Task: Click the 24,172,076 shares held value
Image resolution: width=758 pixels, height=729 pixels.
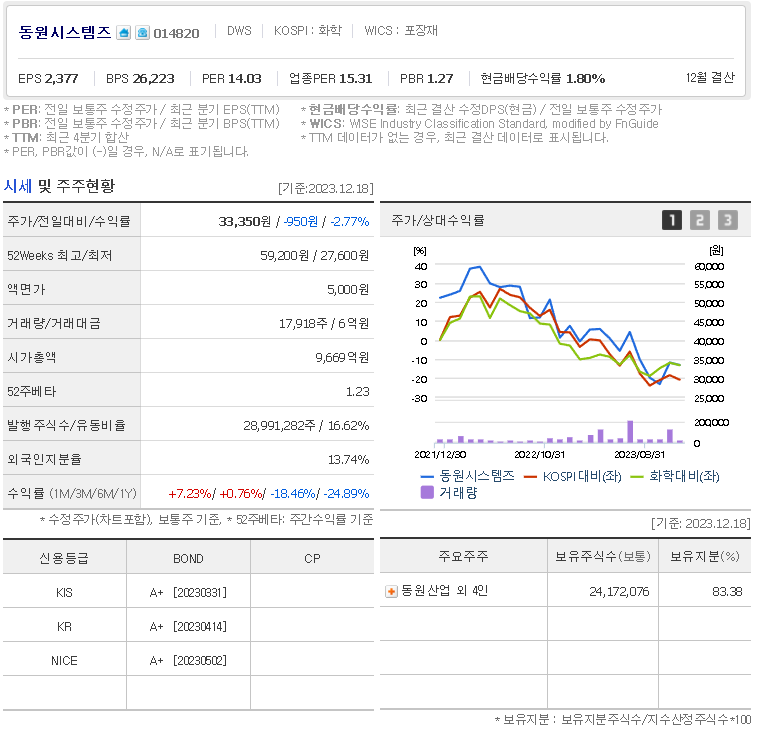Action: click(x=619, y=591)
